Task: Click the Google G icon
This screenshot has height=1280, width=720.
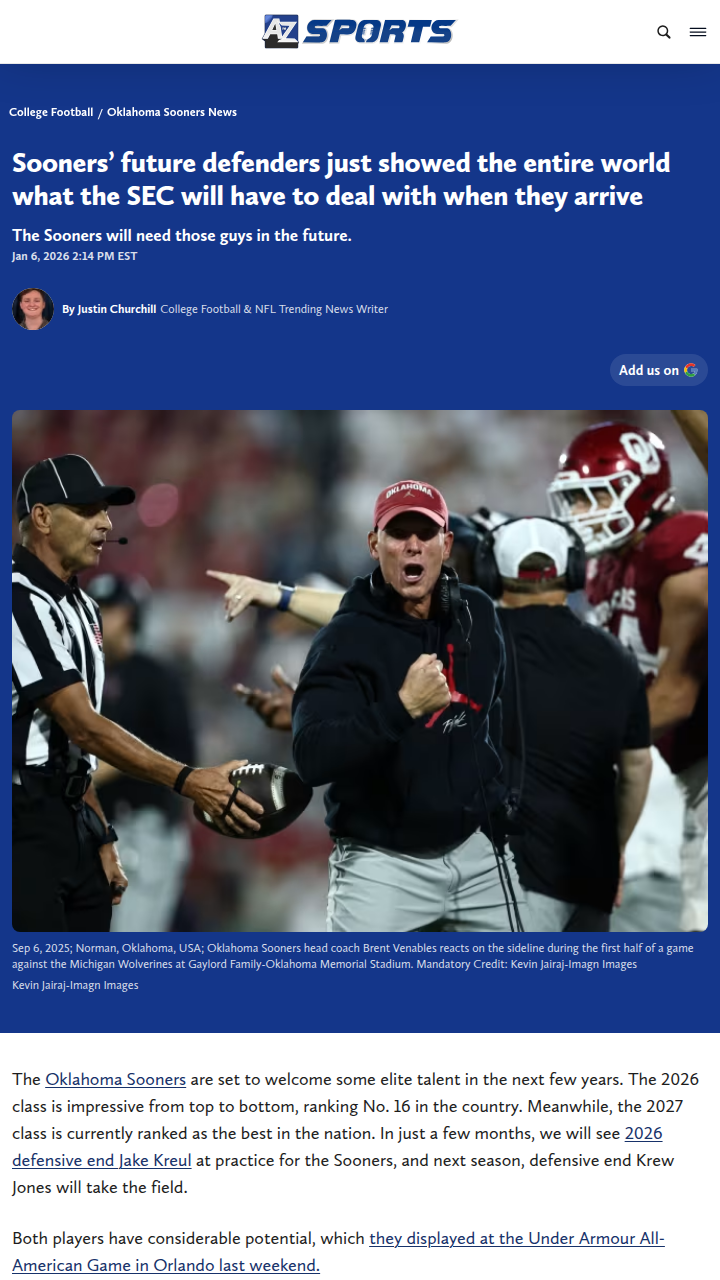Action: pyautogui.click(x=691, y=370)
